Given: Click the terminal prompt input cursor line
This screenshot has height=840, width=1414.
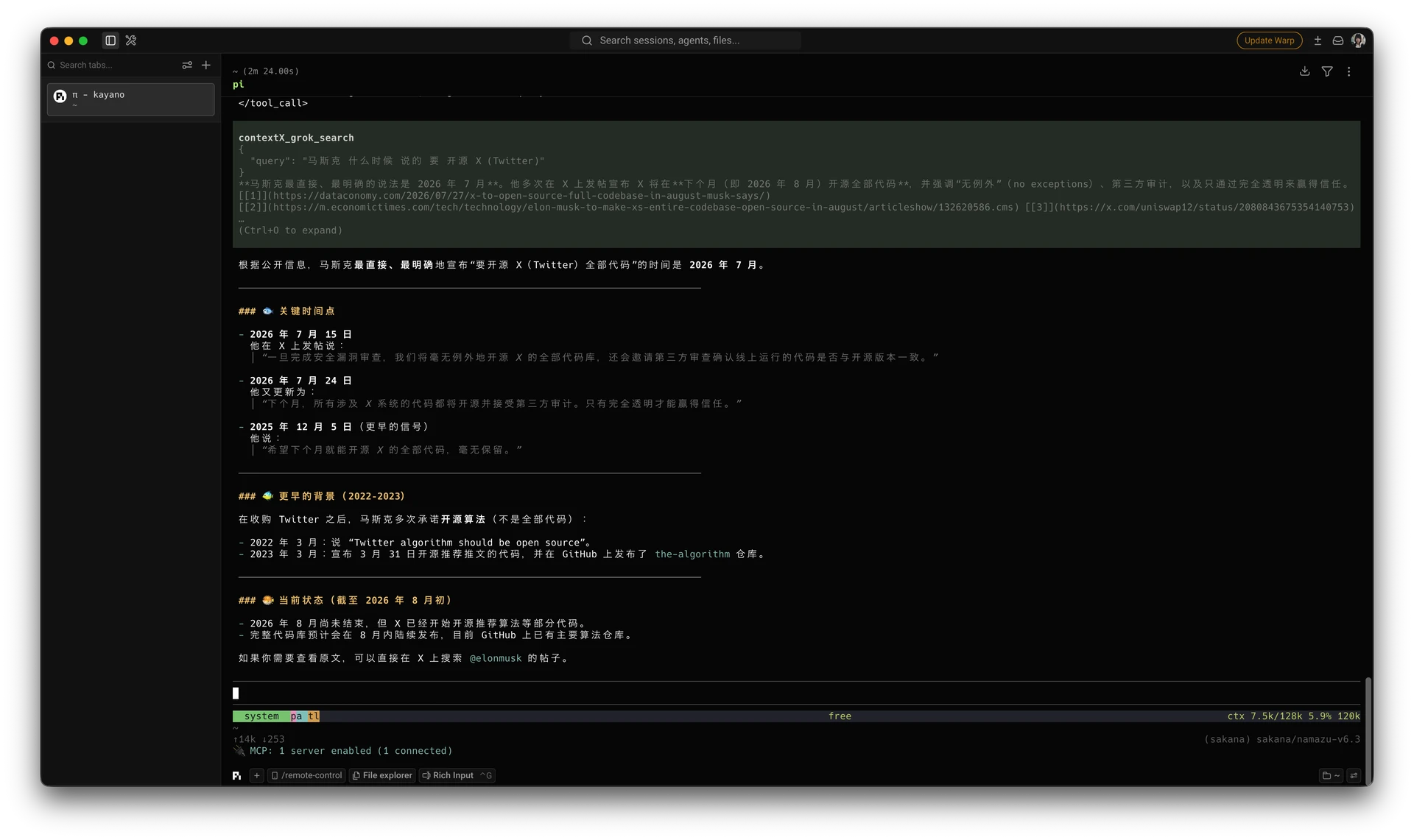Looking at the screenshot, I should [795, 693].
